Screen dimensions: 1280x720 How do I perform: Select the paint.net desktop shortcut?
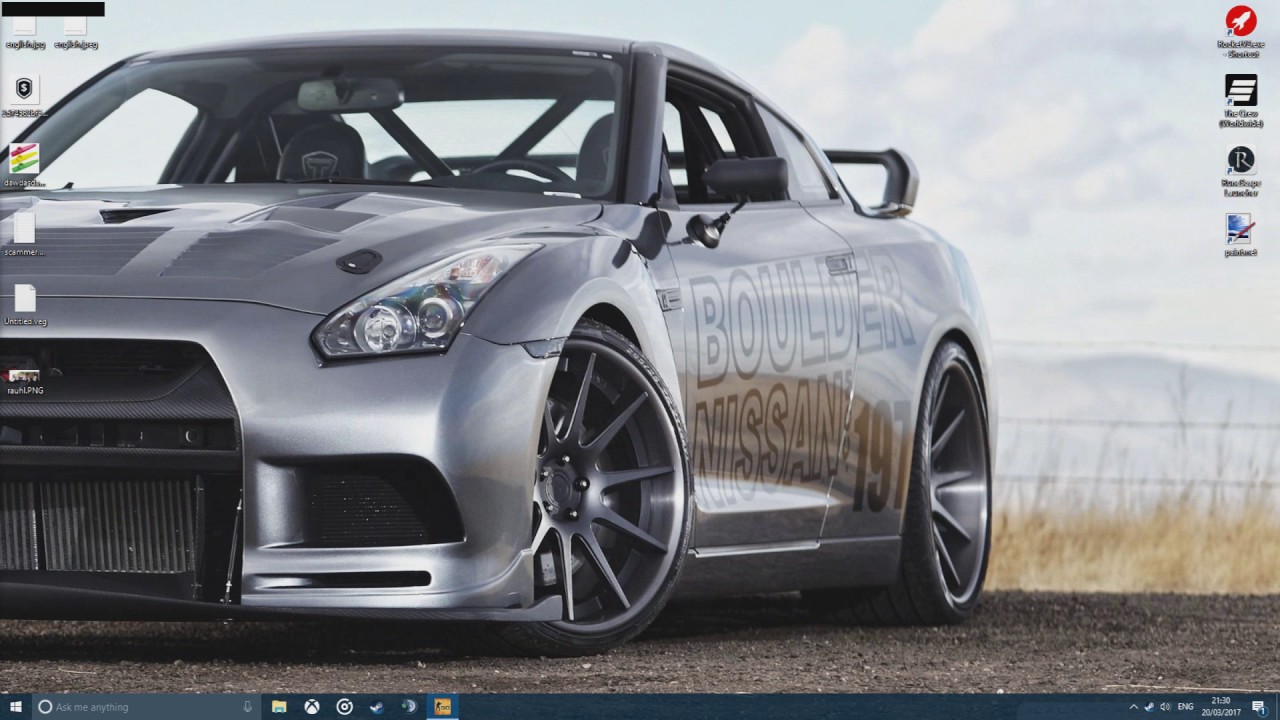[1241, 235]
